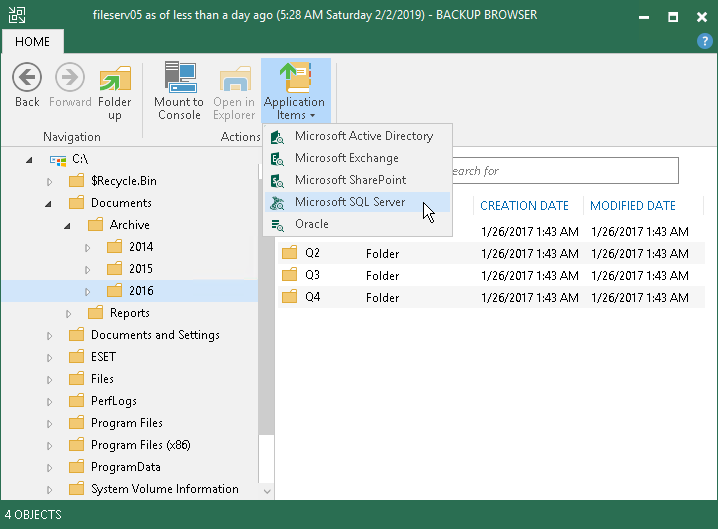Select Microsoft Exchange menu entry

click(346, 158)
